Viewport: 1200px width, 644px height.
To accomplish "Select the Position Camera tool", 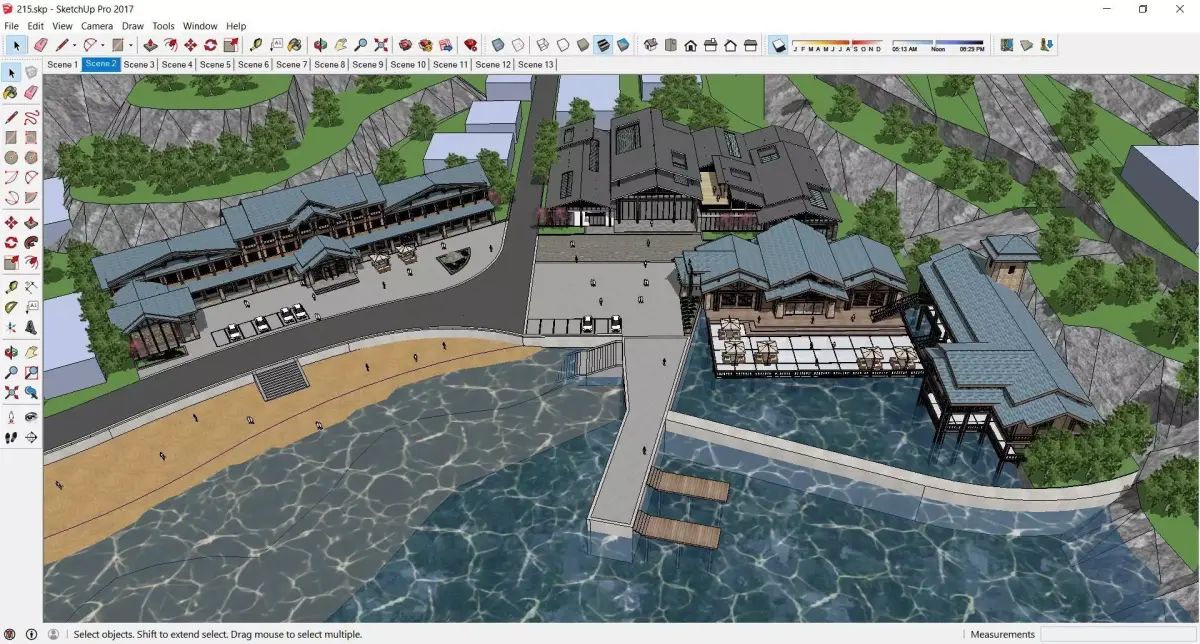I will pyautogui.click(x=11, y=417).
